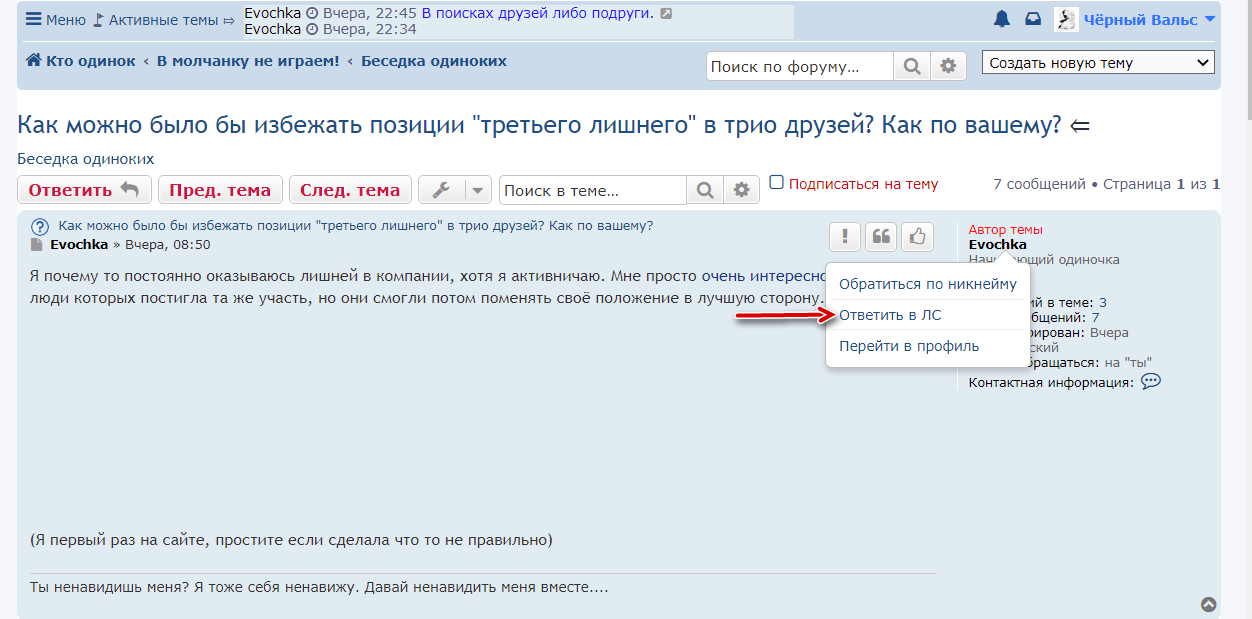
Task: Choose Обратиться по никнейму menu entry
Action: point(927,284)
